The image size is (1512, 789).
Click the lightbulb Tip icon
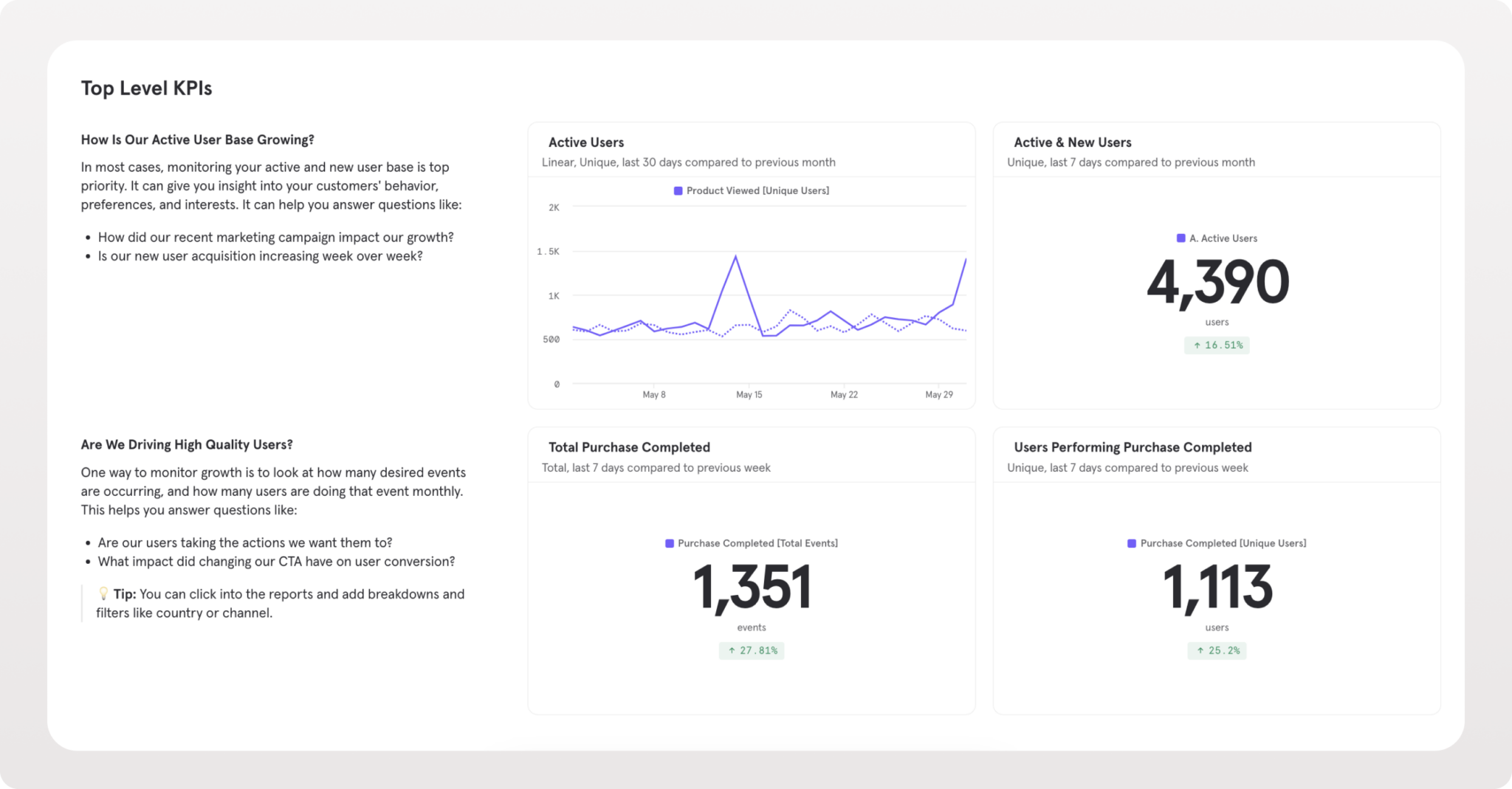click(x=103, y=593)
